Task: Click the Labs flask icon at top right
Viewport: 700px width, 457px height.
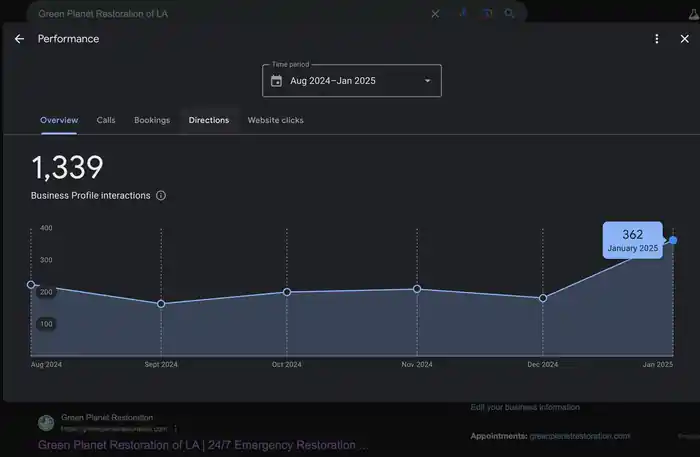Action: 694,15
